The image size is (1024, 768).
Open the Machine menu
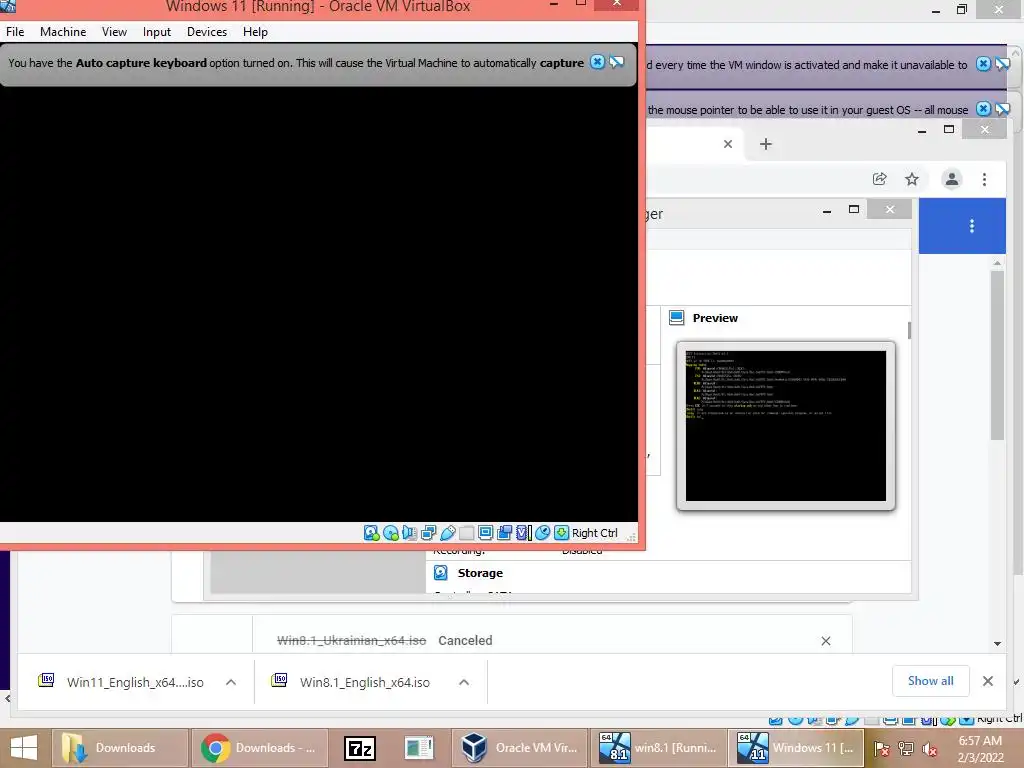click(63, 32)
